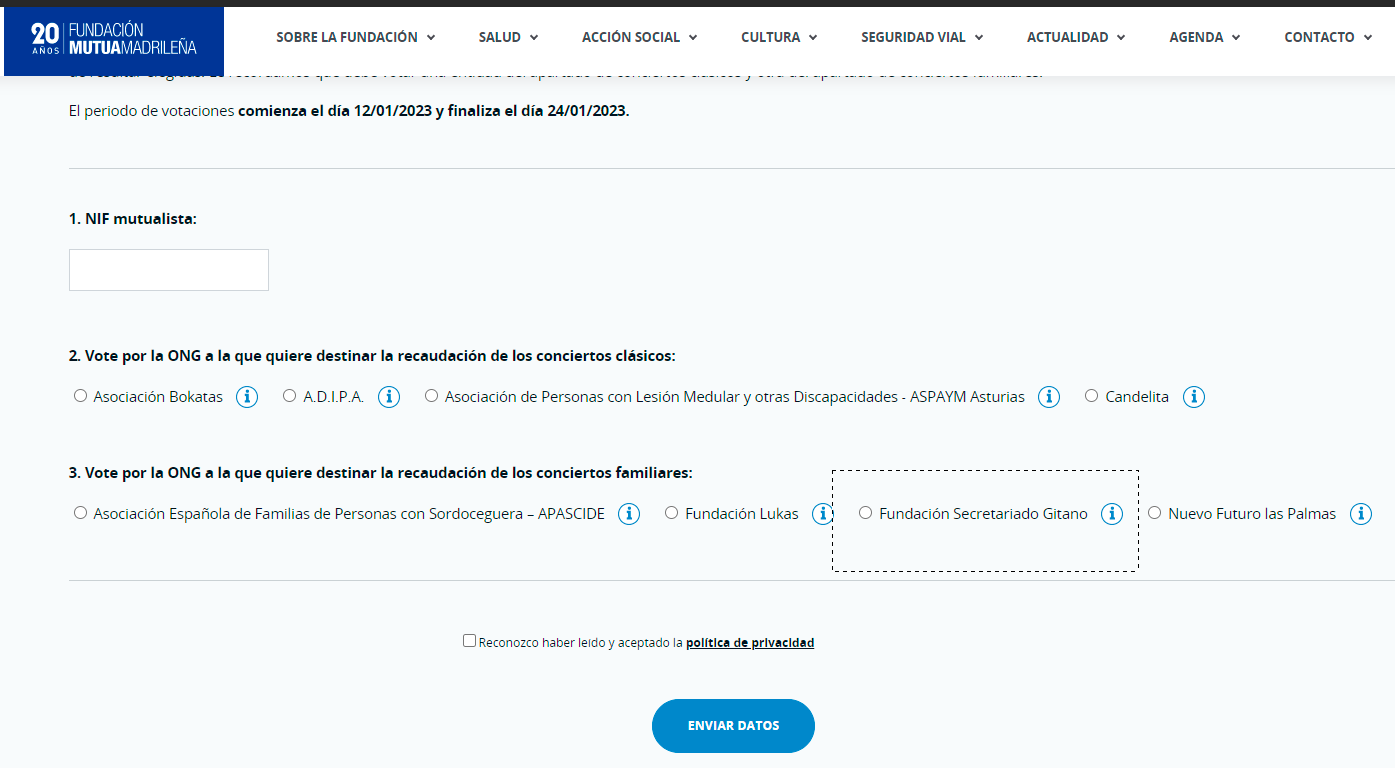Open info for Fundación Secretariado Gitano
The image size is (1395, 768).
(x=1112, y=514)
